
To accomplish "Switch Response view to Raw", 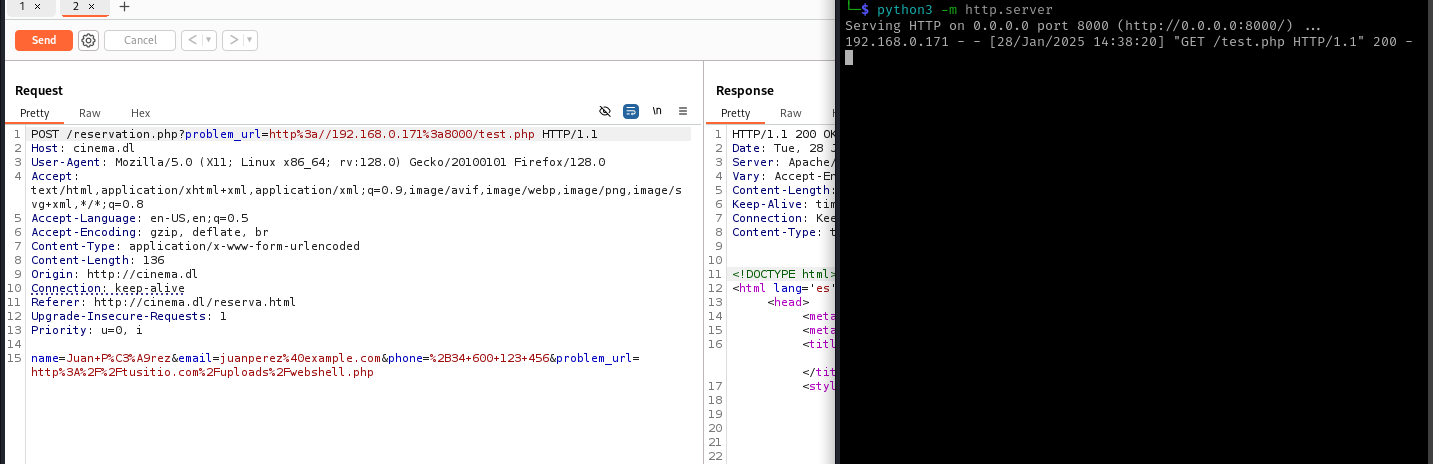I will (x=791, y=113).
